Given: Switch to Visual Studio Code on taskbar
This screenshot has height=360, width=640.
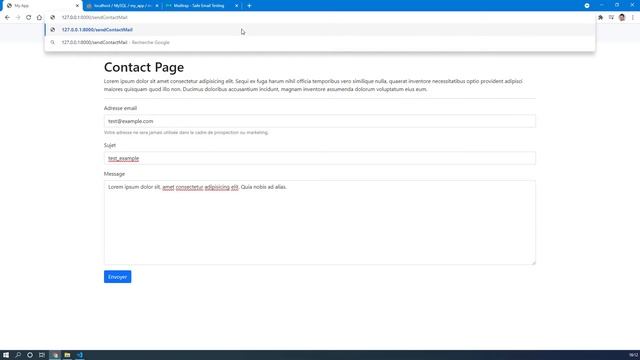Looking at the screenshot, I should tap(80, 355).
